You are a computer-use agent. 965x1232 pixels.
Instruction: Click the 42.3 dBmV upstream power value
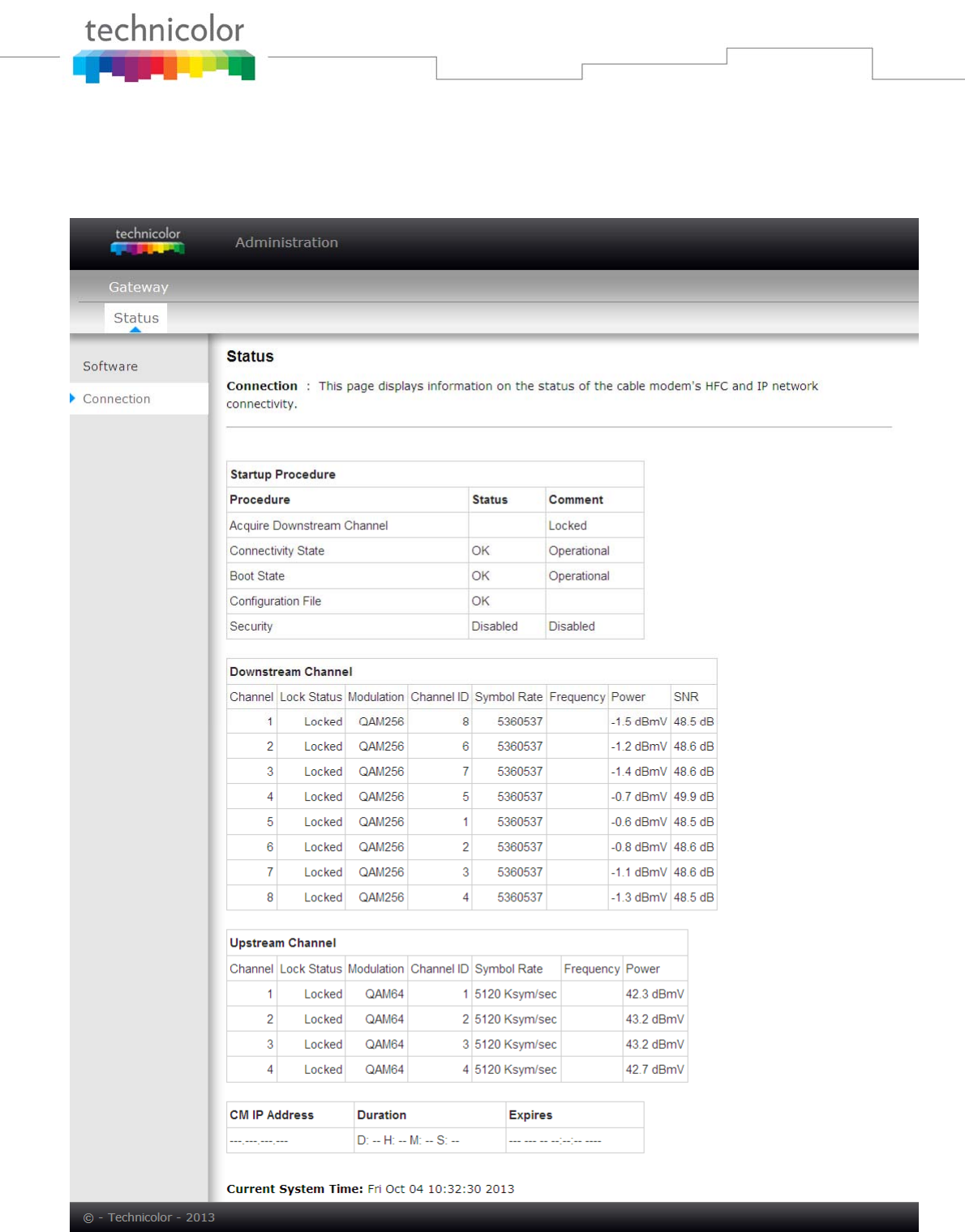654,994
